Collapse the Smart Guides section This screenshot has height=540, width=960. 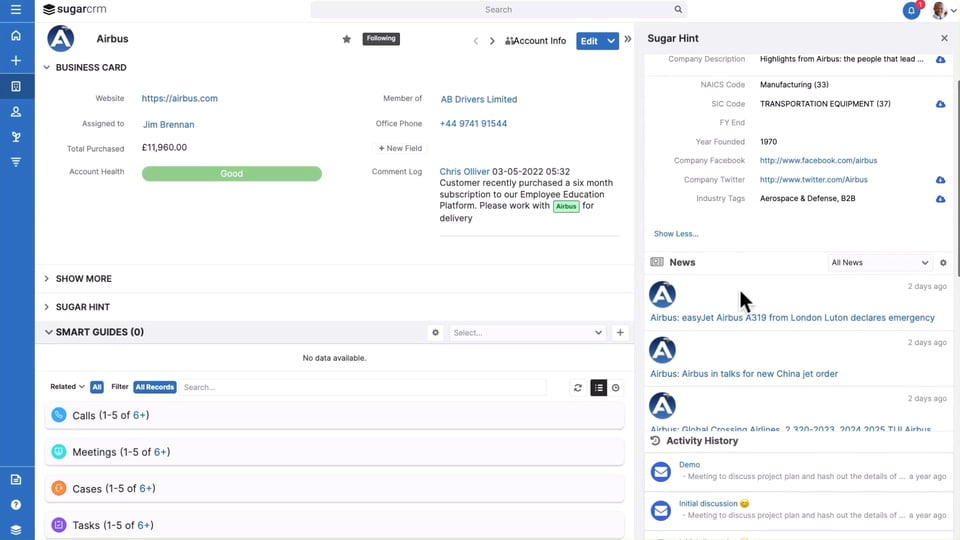coord(48,332)
